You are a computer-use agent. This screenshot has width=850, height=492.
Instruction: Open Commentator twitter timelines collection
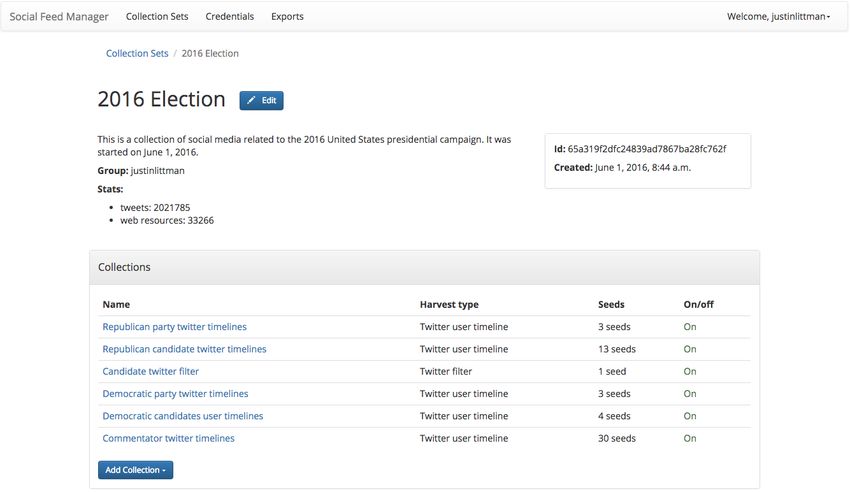coord(169,438)
